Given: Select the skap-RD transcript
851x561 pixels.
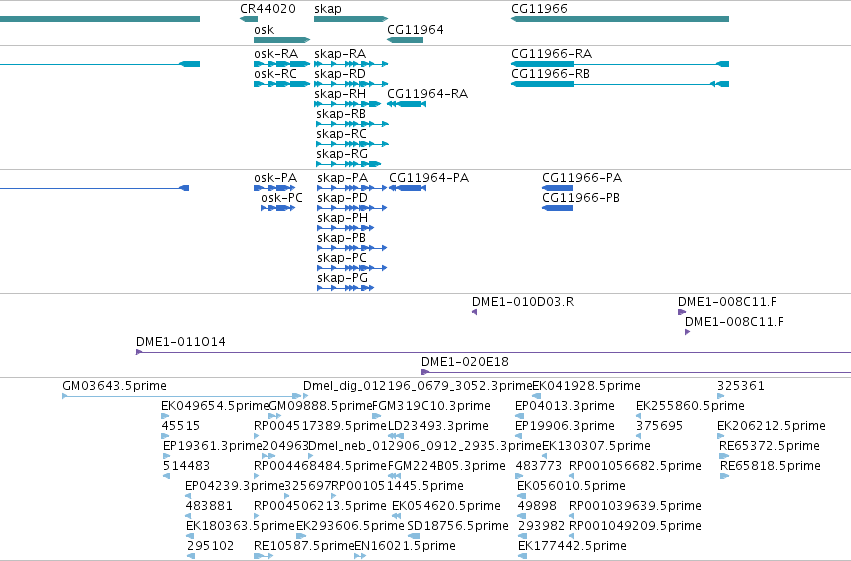Looking at the screenshot, I should (x=351, y=84).
